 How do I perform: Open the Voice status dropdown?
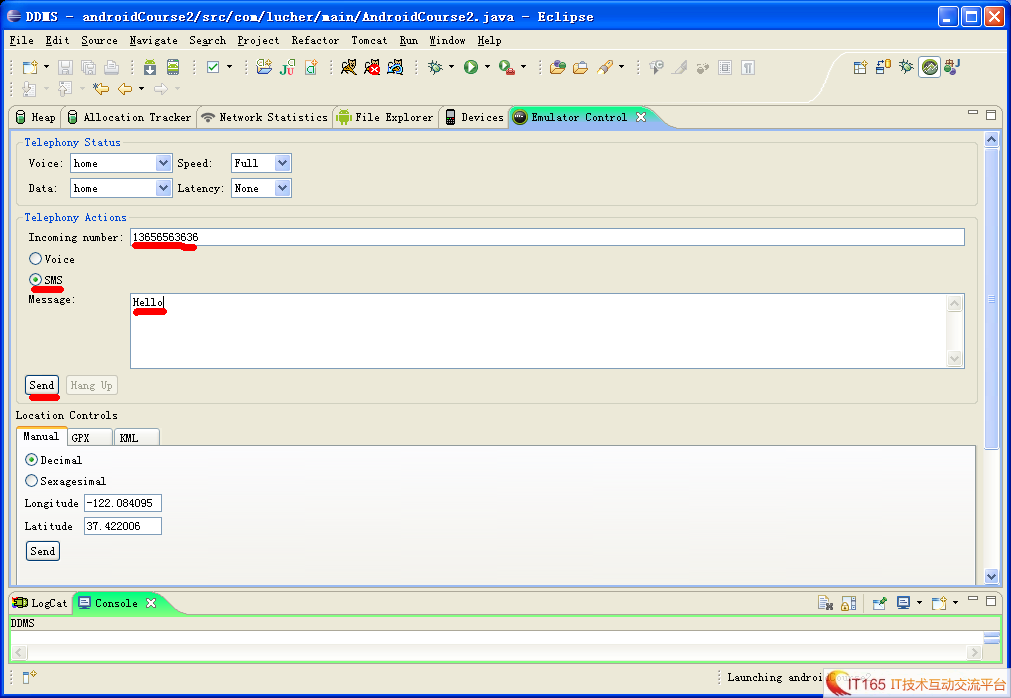pyautogui.click(x=164, y=163)
